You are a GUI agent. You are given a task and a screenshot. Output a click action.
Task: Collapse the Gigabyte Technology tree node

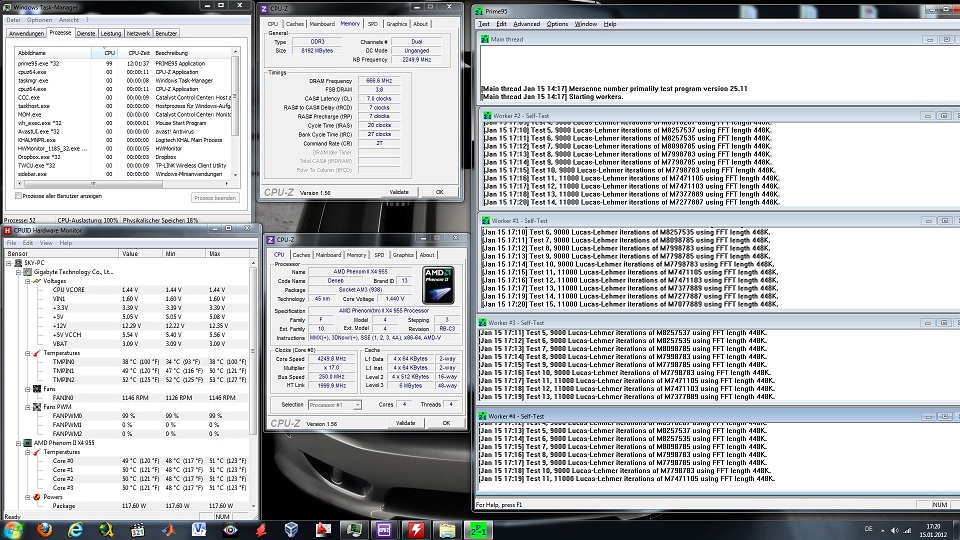(x=18, y=272)
